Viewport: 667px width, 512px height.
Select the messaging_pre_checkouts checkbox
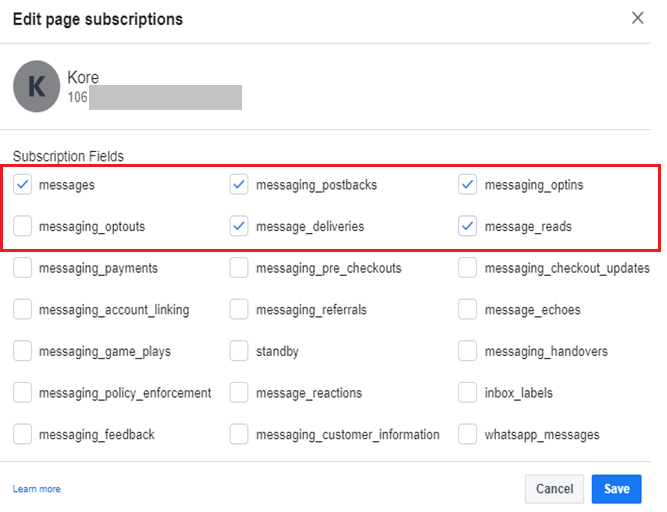click(x=239, y=268)
